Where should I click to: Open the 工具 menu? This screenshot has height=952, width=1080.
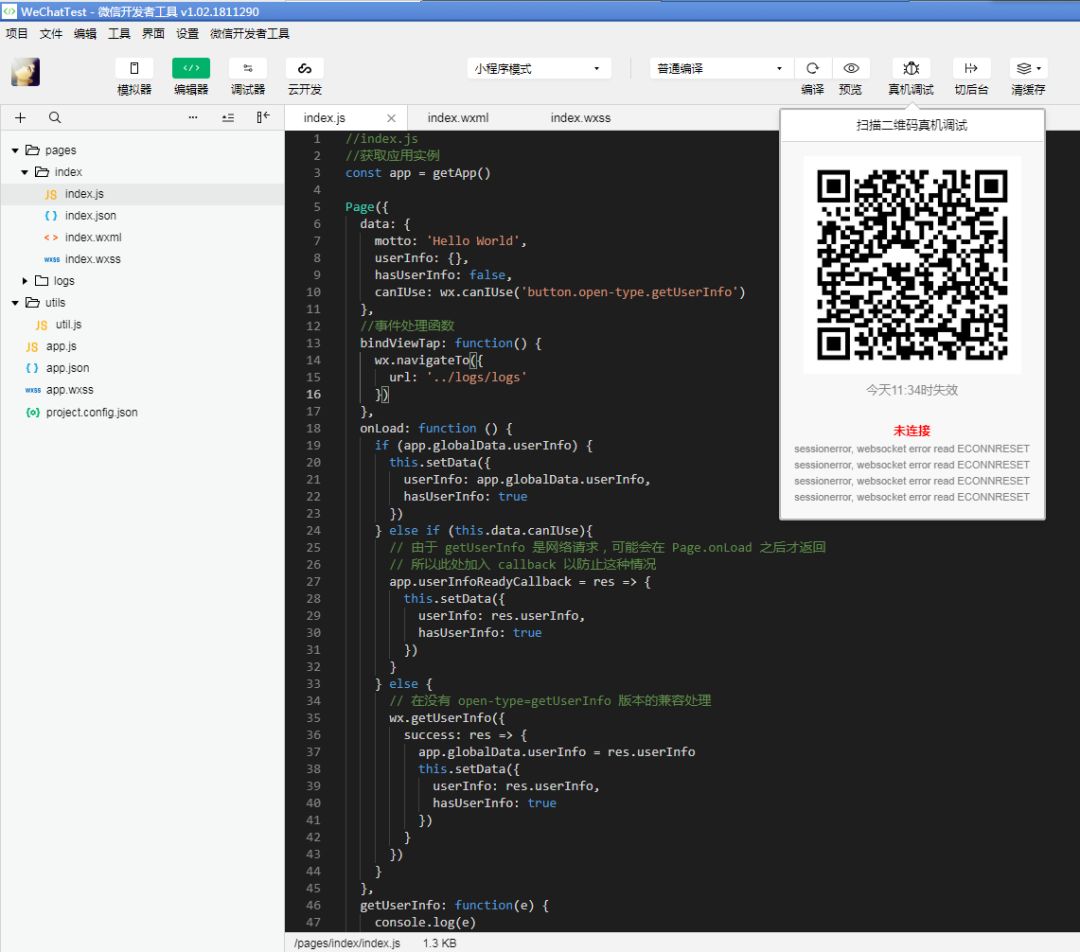pos(119,34)
